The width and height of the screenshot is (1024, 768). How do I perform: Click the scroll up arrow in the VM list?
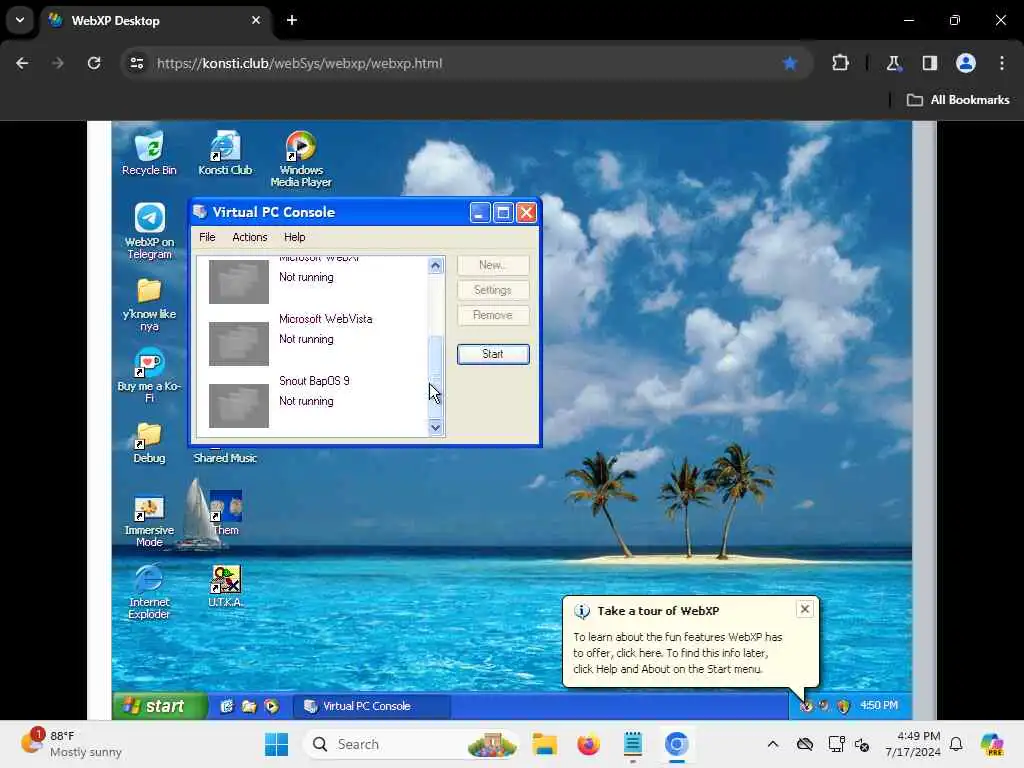(436, 265)
